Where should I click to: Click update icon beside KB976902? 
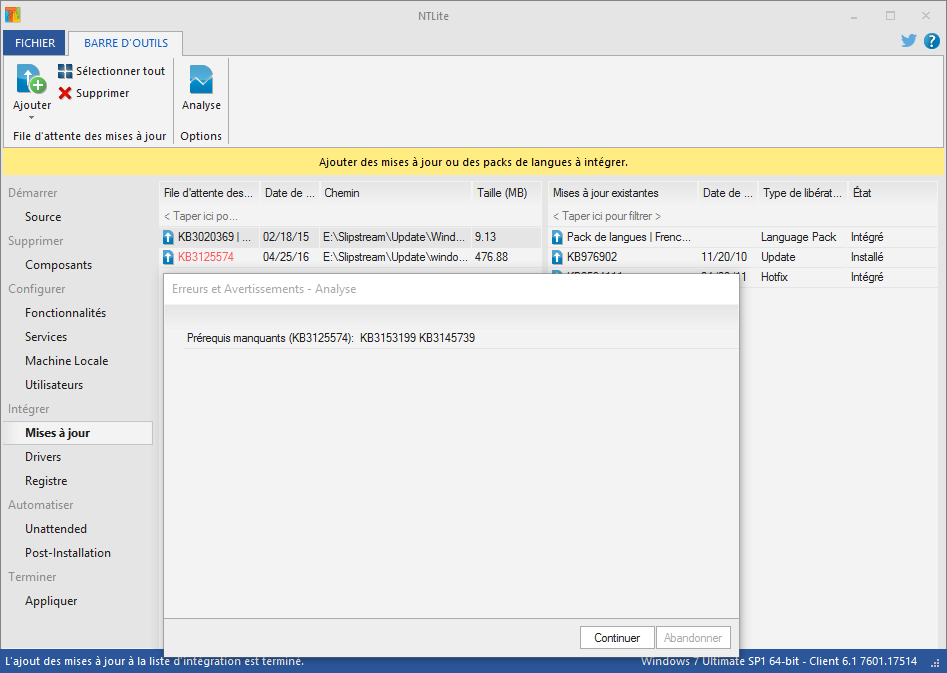point(557,257)
